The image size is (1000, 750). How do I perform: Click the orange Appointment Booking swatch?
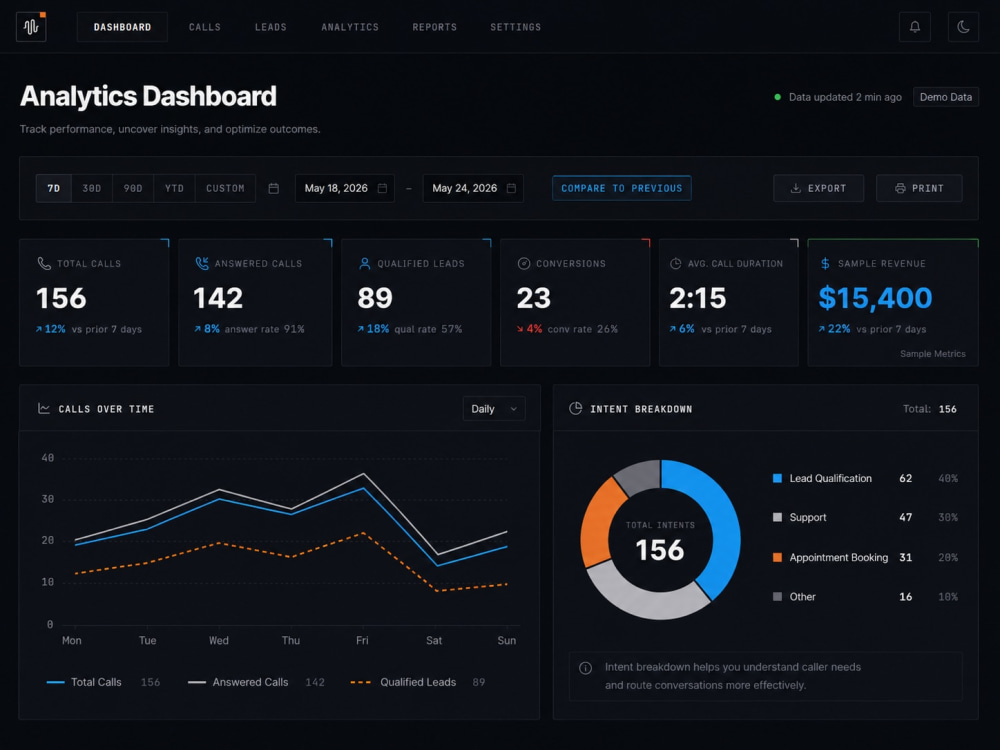pos(777,557)
